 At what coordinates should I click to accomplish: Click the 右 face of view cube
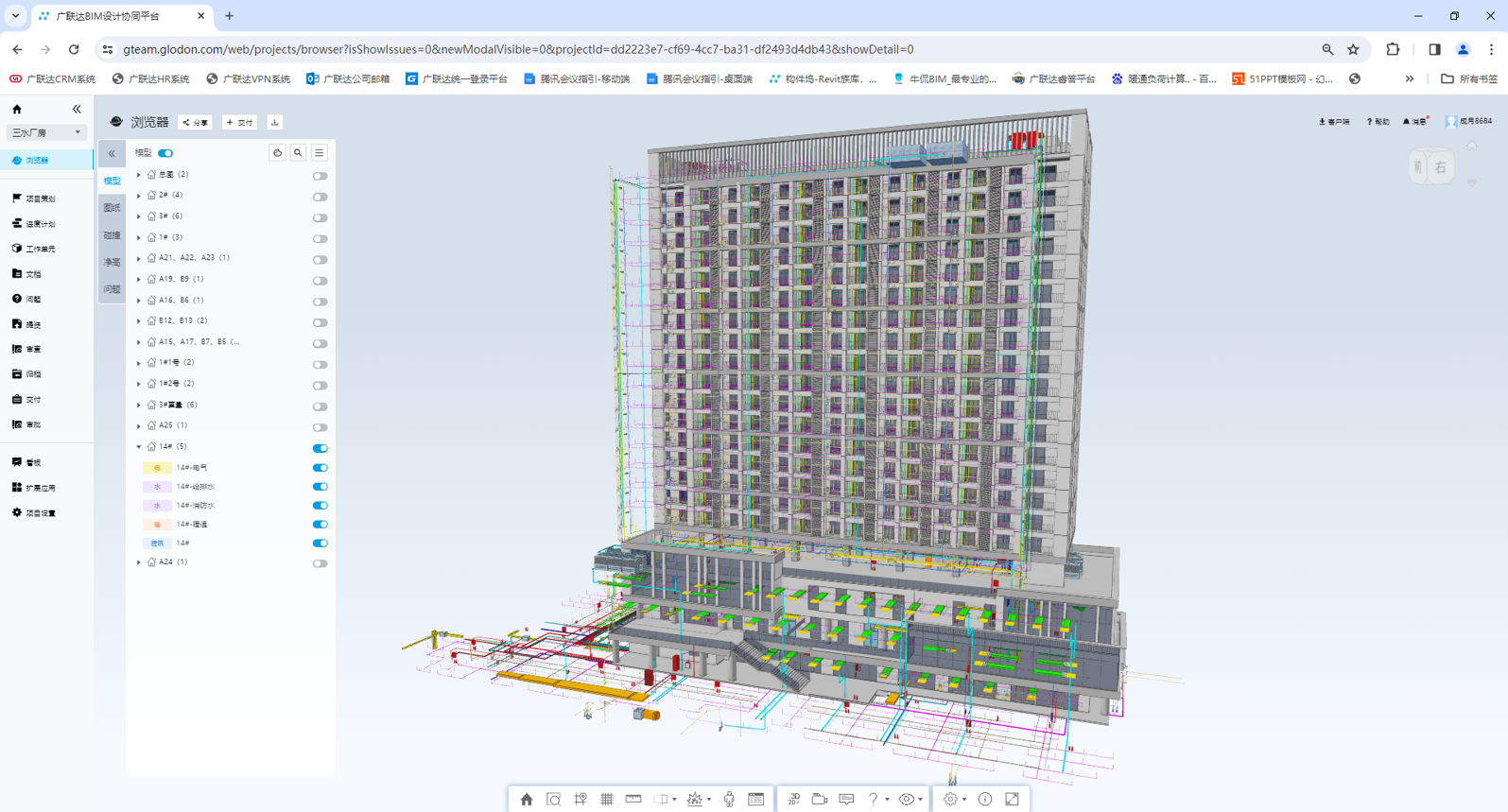(x=1440, y=168)
